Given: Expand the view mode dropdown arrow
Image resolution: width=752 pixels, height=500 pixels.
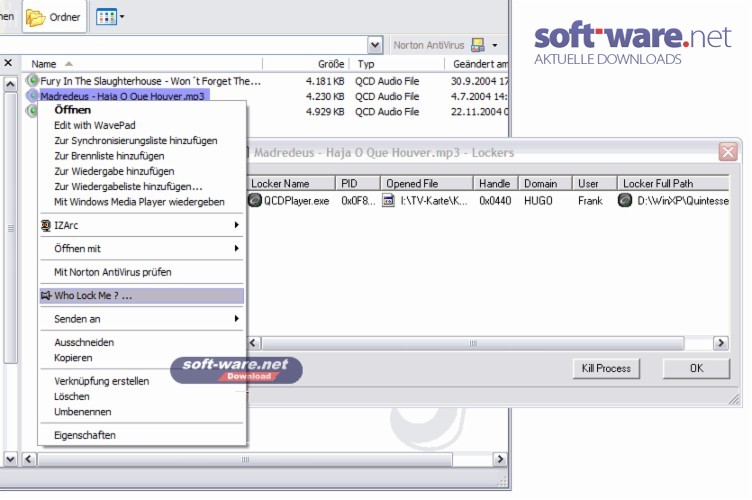Looking at the screenshot, I should [122, 17].
